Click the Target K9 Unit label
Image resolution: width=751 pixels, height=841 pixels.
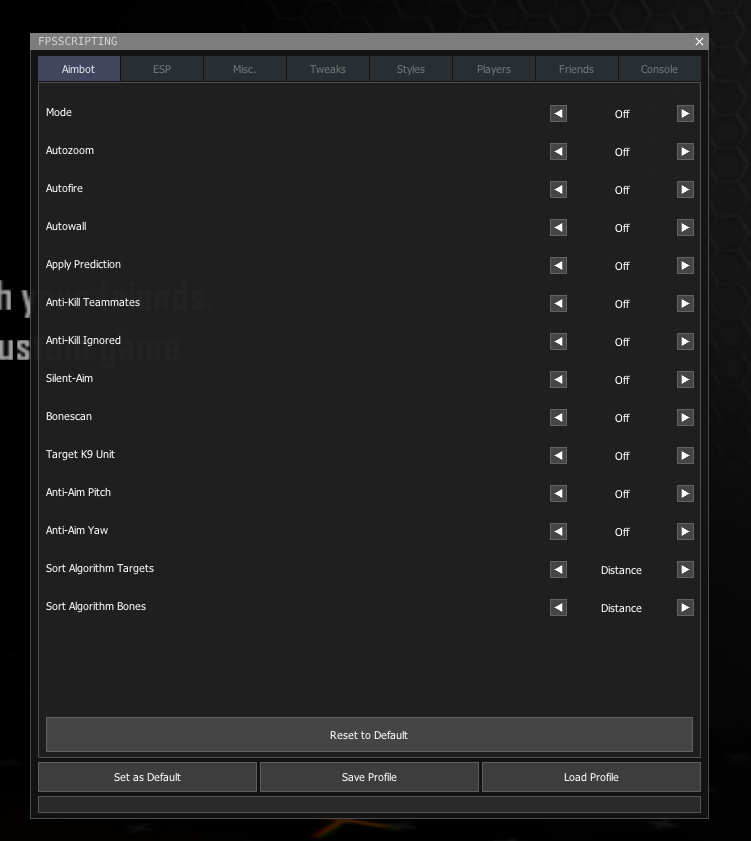pos(80,454)
